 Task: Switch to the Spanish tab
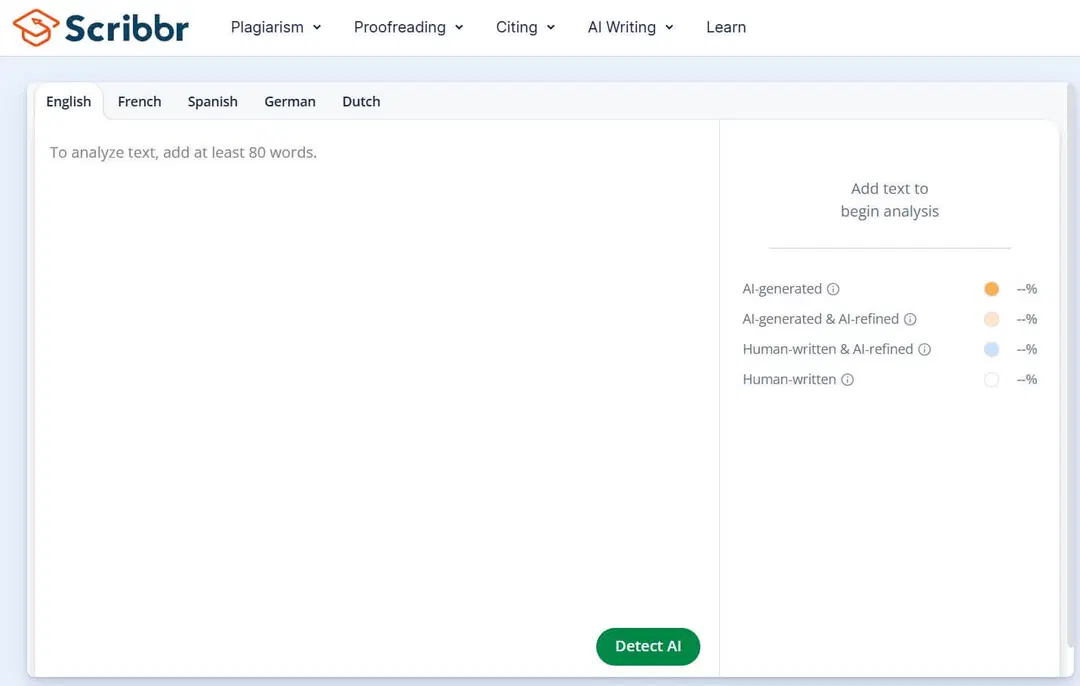[213, 101]
